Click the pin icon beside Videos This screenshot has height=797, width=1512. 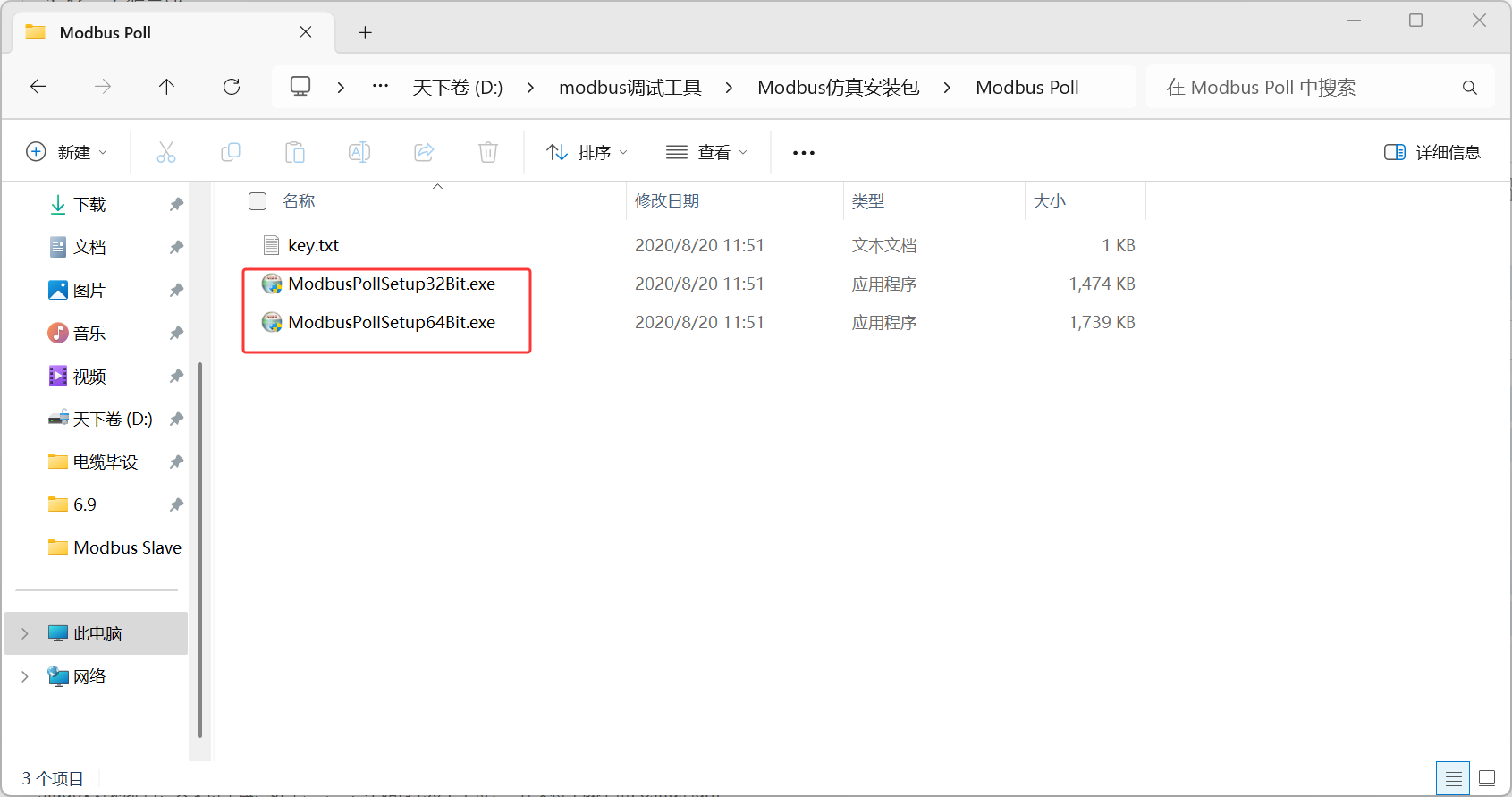tap(176, 376)
